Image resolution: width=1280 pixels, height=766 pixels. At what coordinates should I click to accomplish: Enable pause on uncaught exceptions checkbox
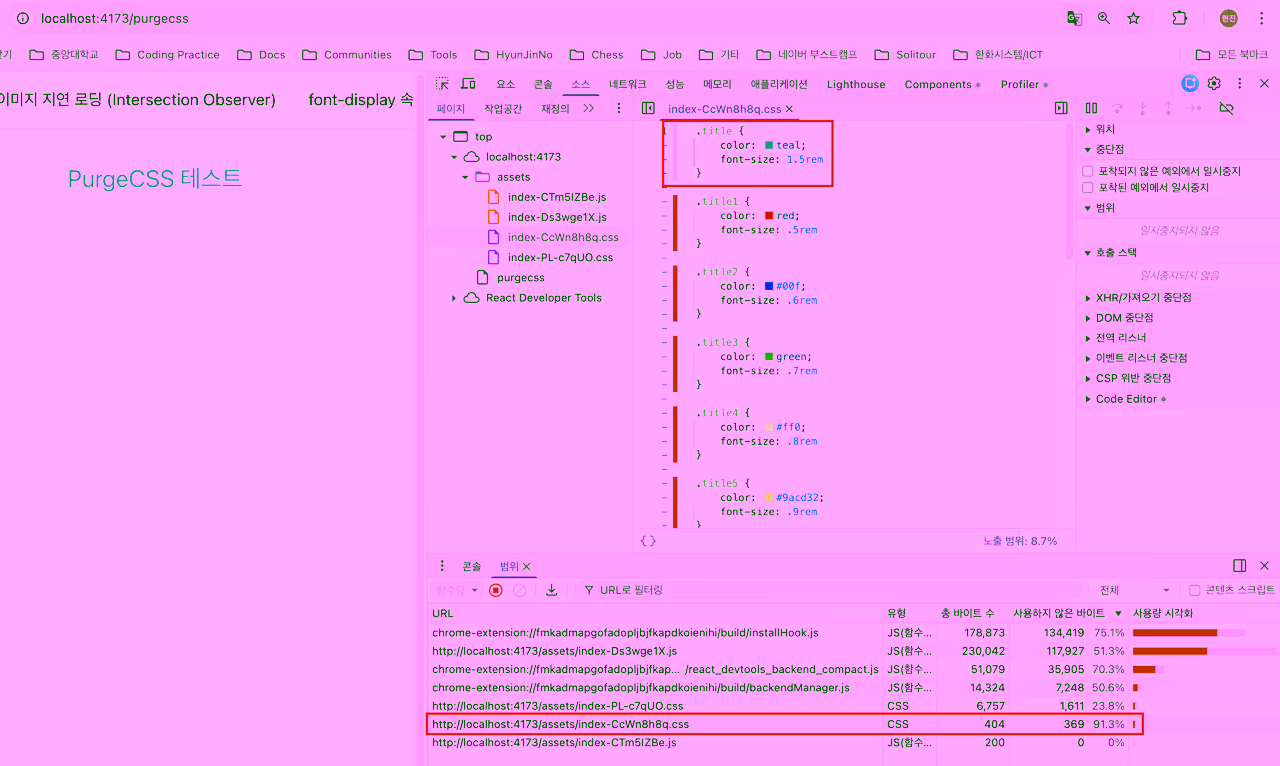1088,171
